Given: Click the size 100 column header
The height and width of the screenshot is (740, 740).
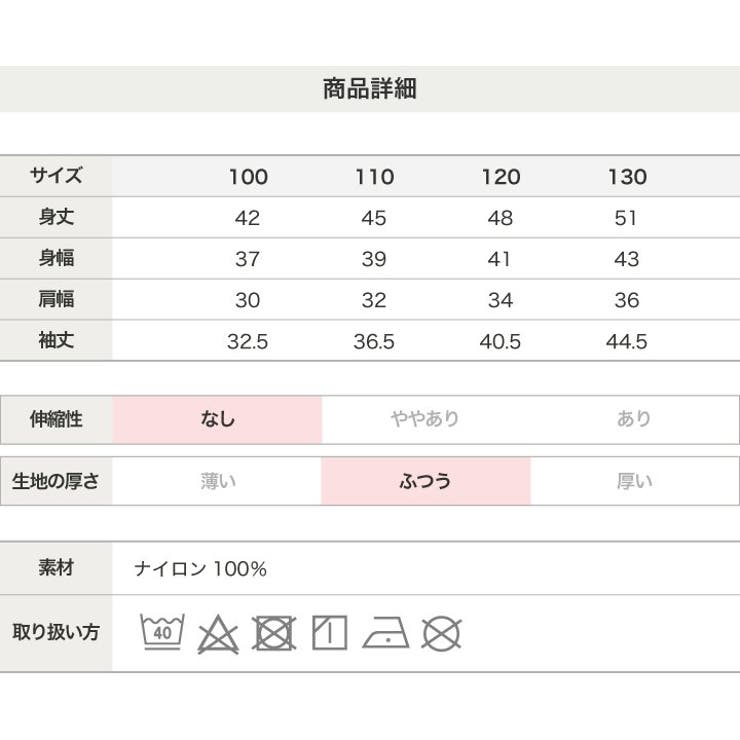Looking at the screenshot, I should tap(248, 177).
